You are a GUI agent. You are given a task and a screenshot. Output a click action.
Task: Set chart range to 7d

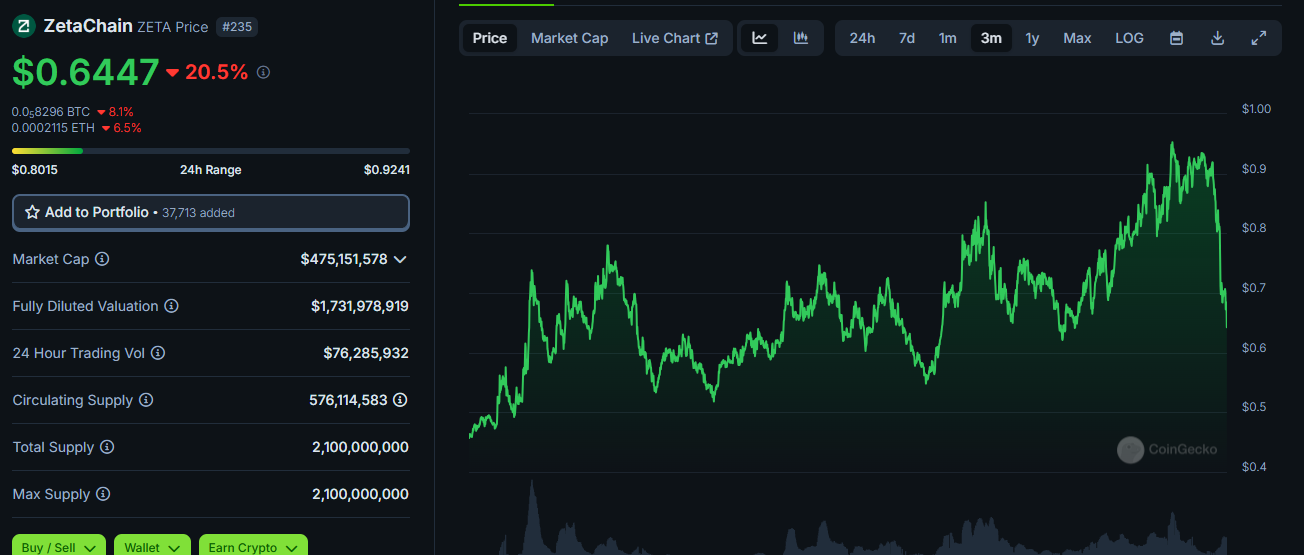tap(907, 38)
